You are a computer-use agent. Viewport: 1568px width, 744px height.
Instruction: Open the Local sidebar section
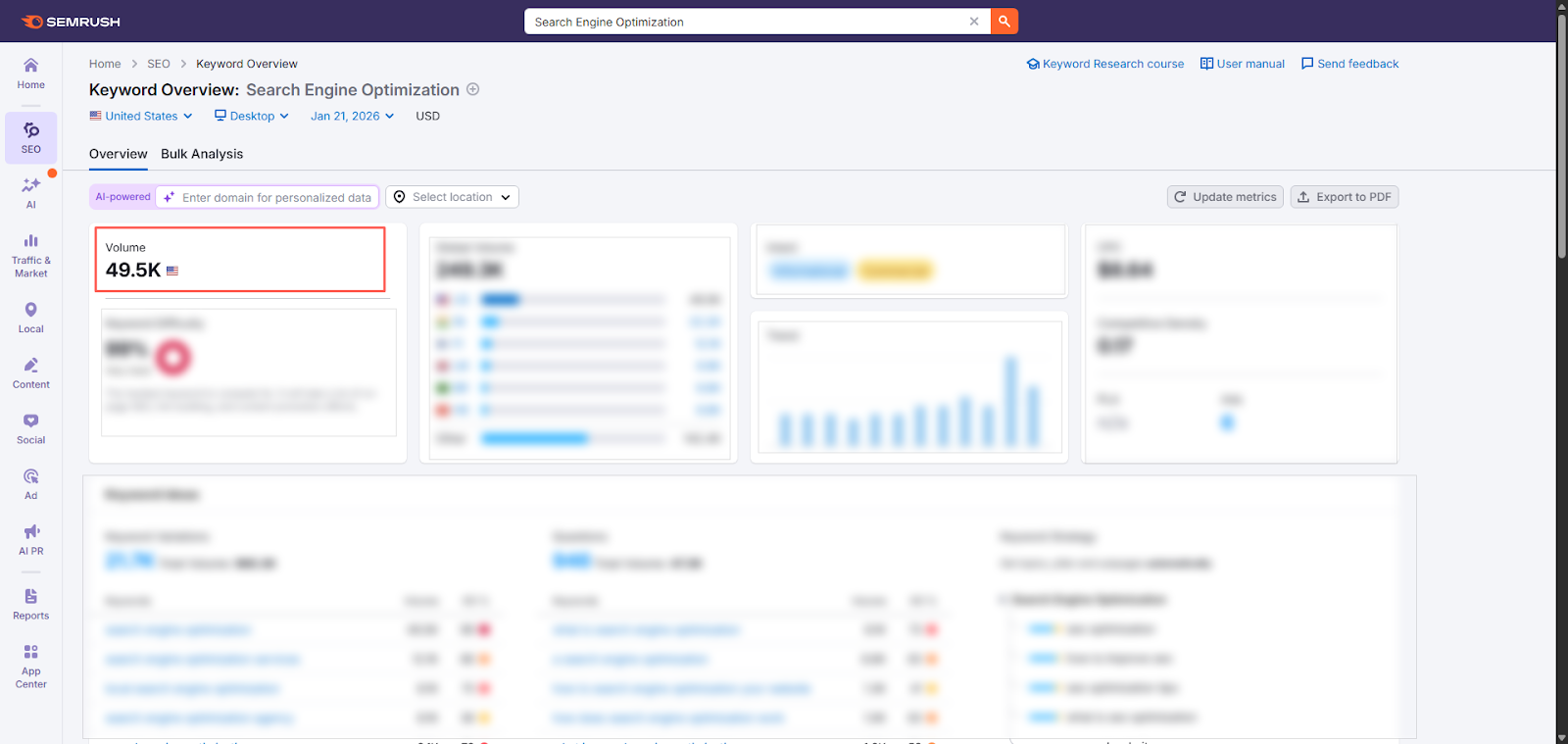tap(31, 318)
